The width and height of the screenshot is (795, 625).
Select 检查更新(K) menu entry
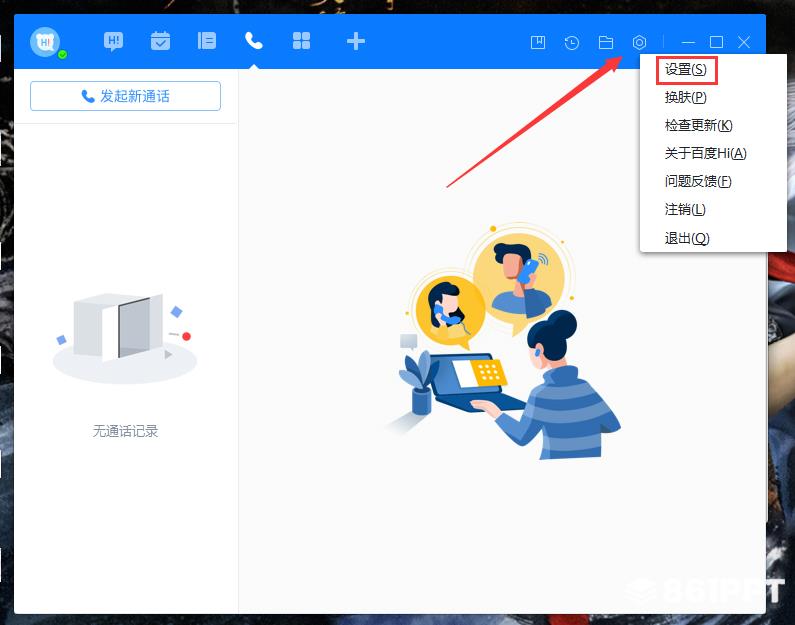pyautogui.click(x=698, y=125)
